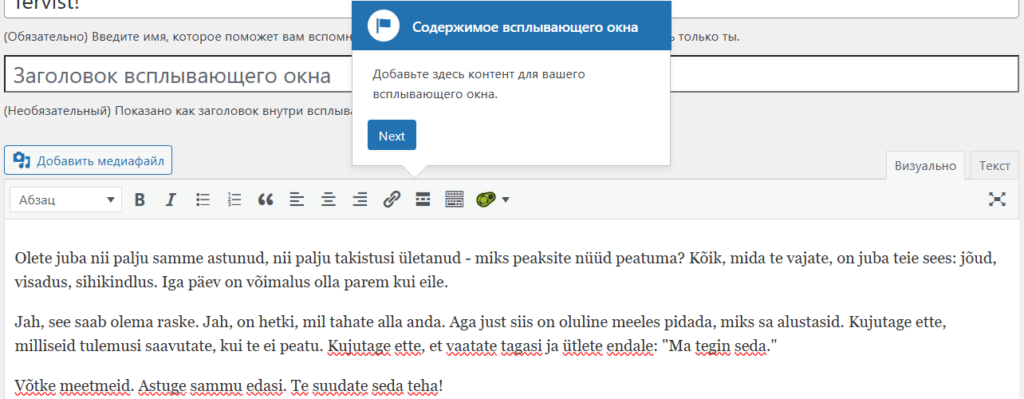Click the line 'Võtke meetmeid. Astuge sammu edasi'
This screenshot has height=399, width=1024.
click(x=229, y=386)
